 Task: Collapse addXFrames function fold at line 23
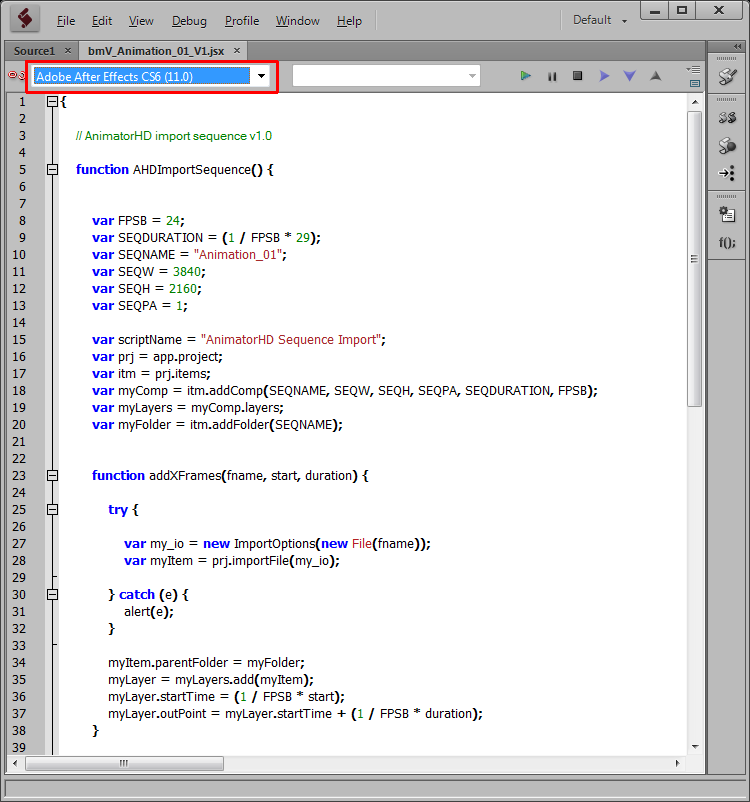[x=52, y=475]
